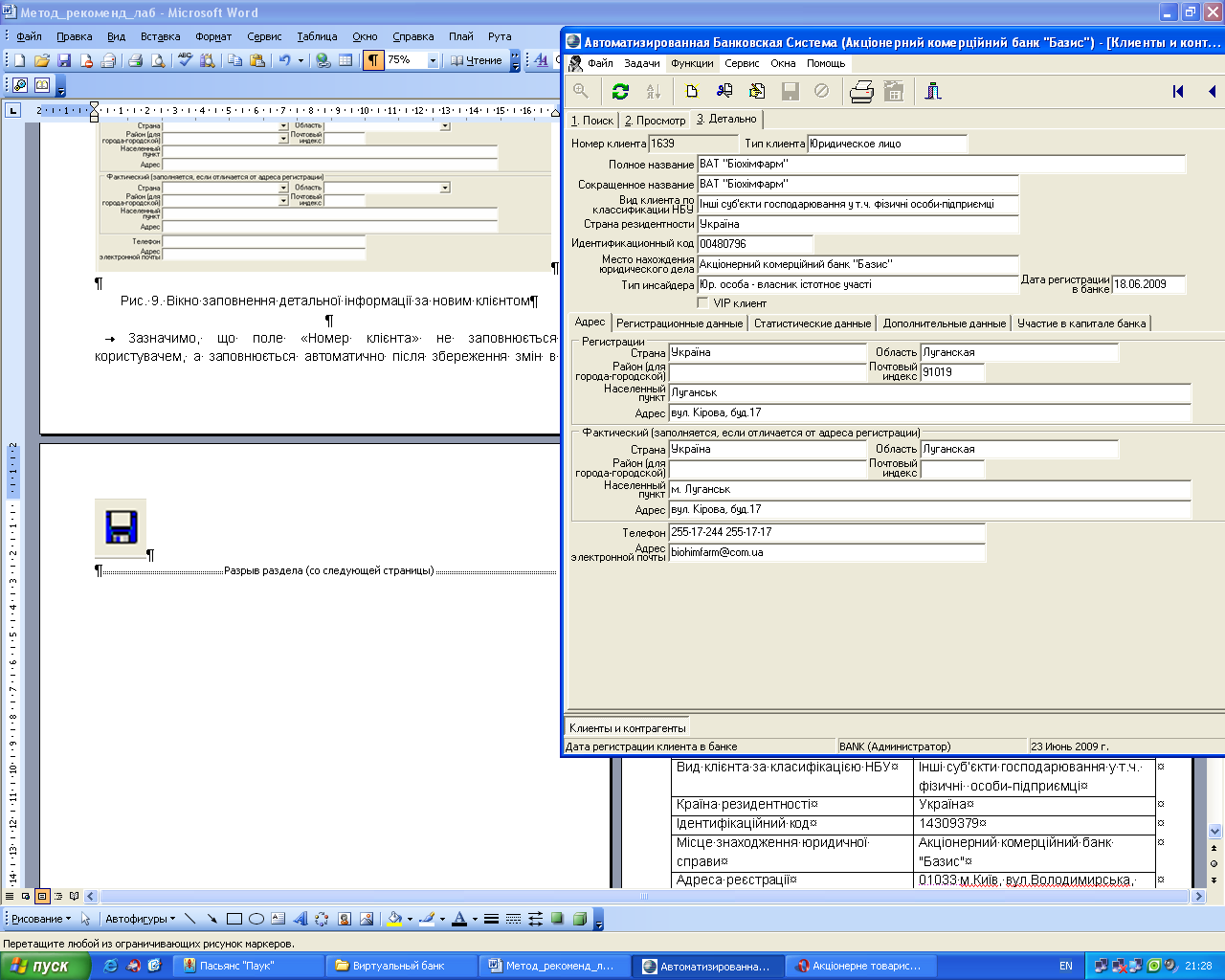The height and width of the screenshot is (980, 1225).
Task: Click the Print icon in Word toolbar
Action: pyautogui.click(x=135, y=60)
